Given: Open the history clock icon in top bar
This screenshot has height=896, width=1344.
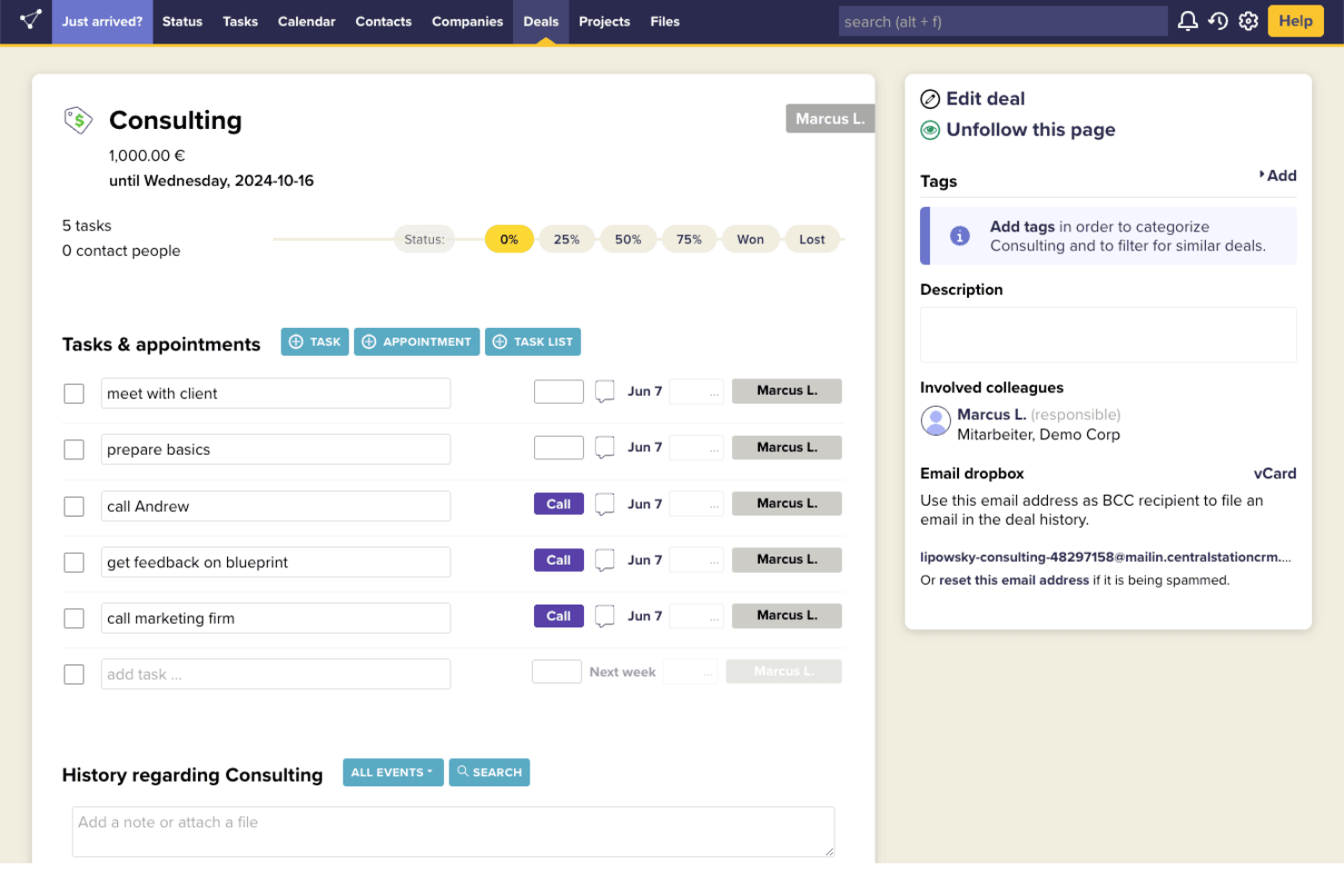Looking at the screenshot, I should coord(1218,20).
